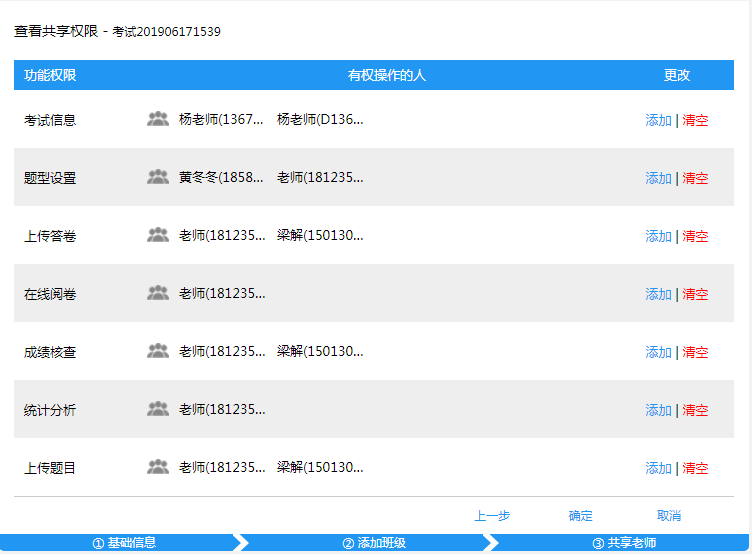Image resolution: width=752 pixels, height=554 pixels.
Task: Add a teacher to 考试信息 permission
Action: pos(658,120)
